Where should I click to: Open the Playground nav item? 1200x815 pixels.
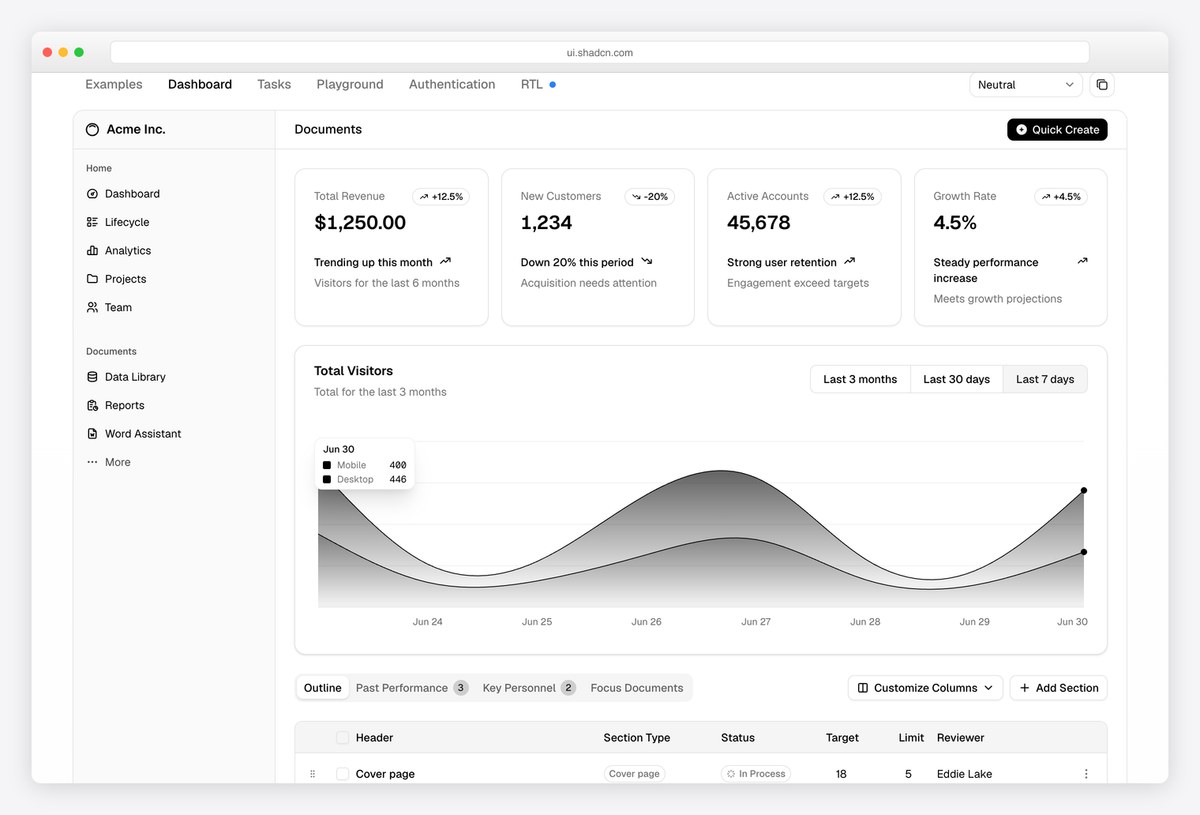350,85
